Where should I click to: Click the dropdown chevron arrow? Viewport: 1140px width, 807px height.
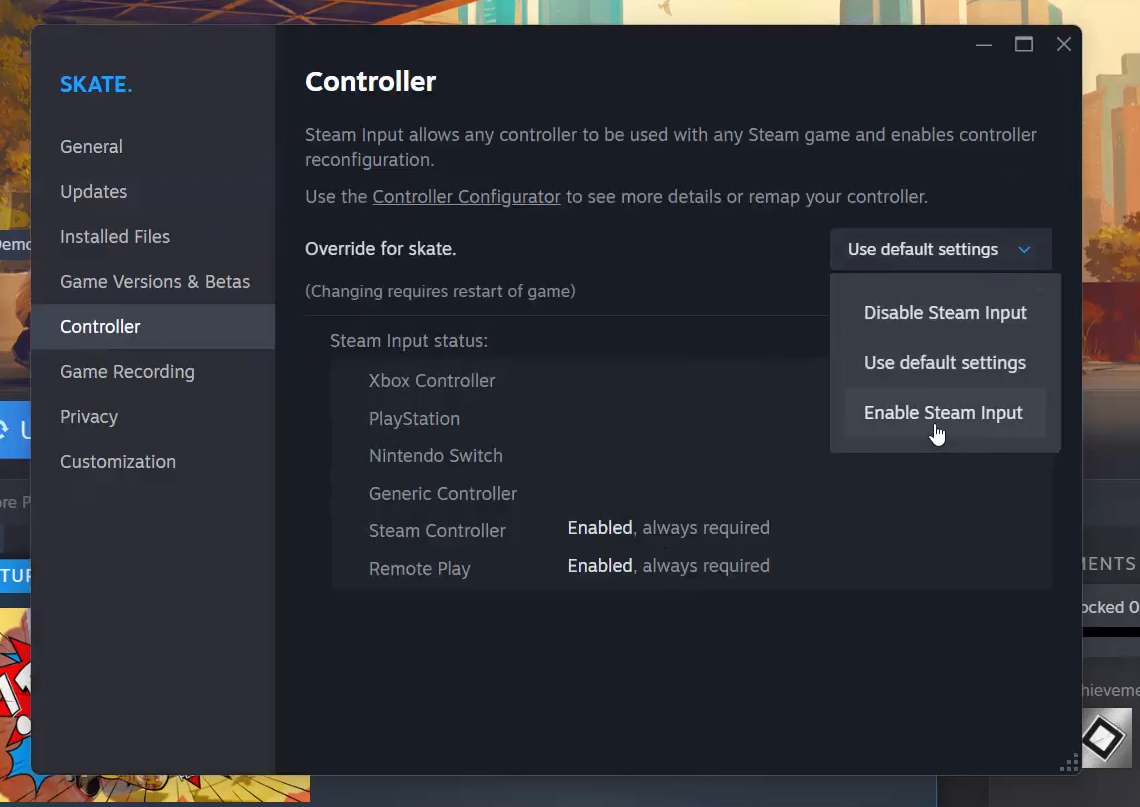point(1024,250)
